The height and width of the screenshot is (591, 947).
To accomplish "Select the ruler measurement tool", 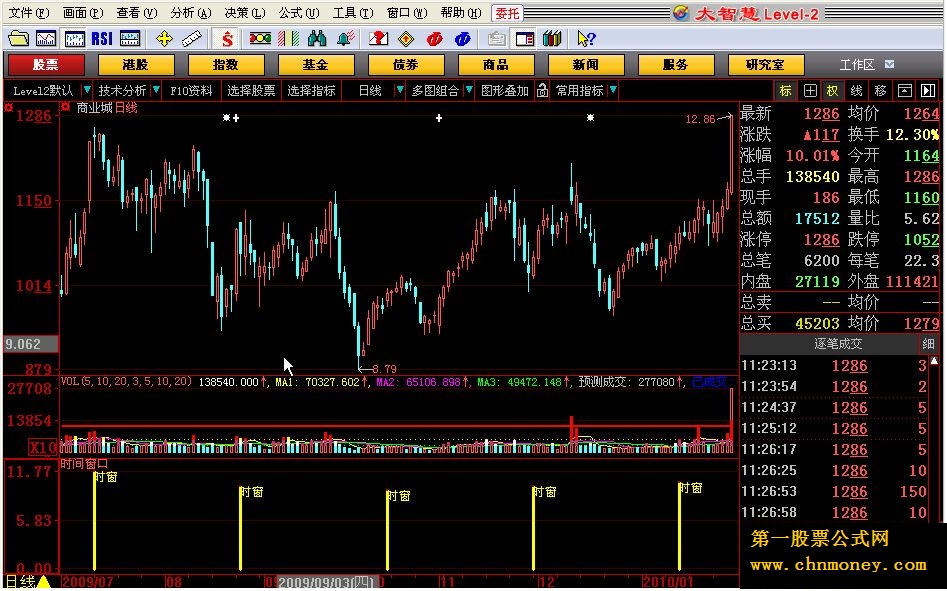I will pyautogui.click(x=192, y=39).
